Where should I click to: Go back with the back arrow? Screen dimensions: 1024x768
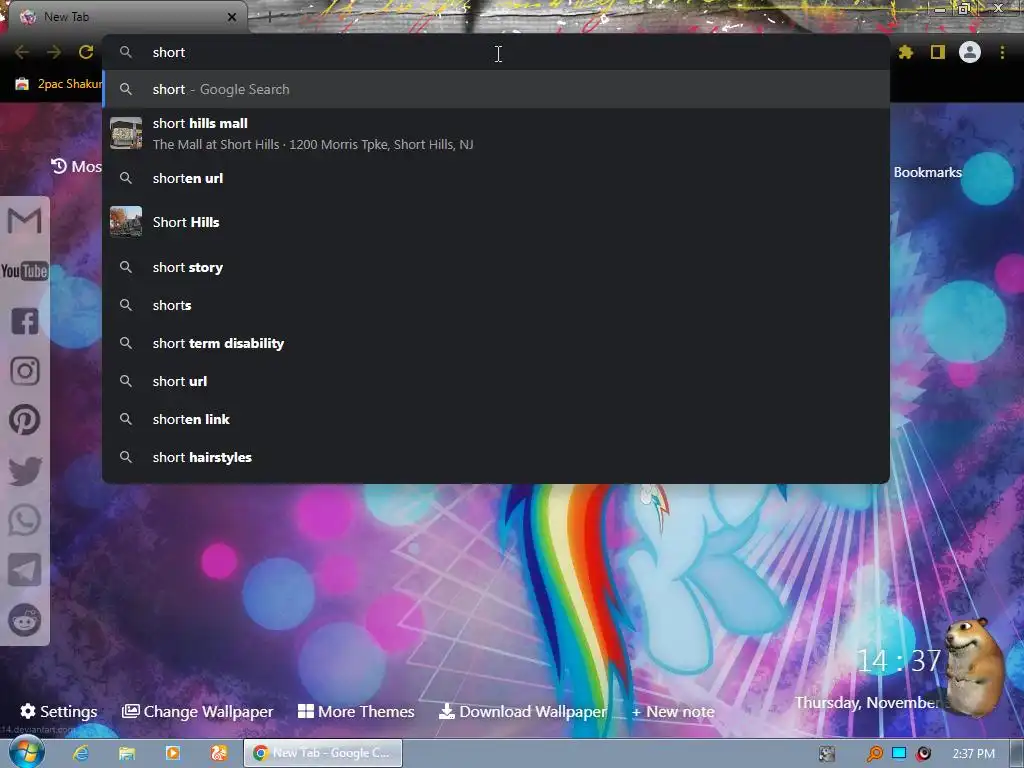coord(22,52)
